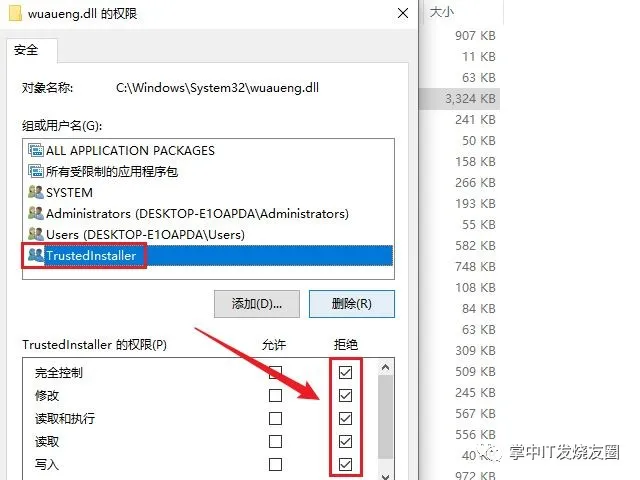640x480 pixels.
Task: Click the 11 KB size cell
Action: click(x=478, y=56)
